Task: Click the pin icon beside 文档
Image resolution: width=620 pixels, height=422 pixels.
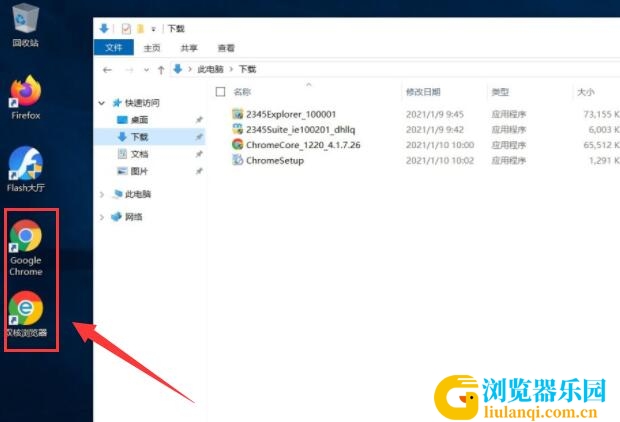Action: (199, 154)
